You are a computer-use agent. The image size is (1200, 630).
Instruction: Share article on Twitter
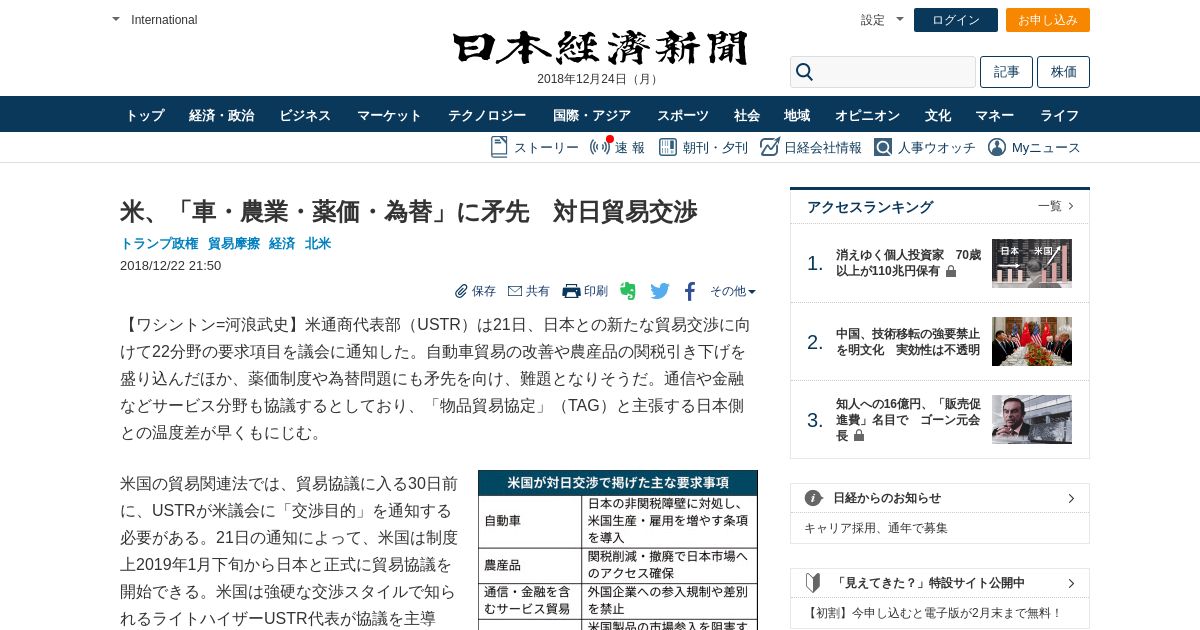[660, 291]
